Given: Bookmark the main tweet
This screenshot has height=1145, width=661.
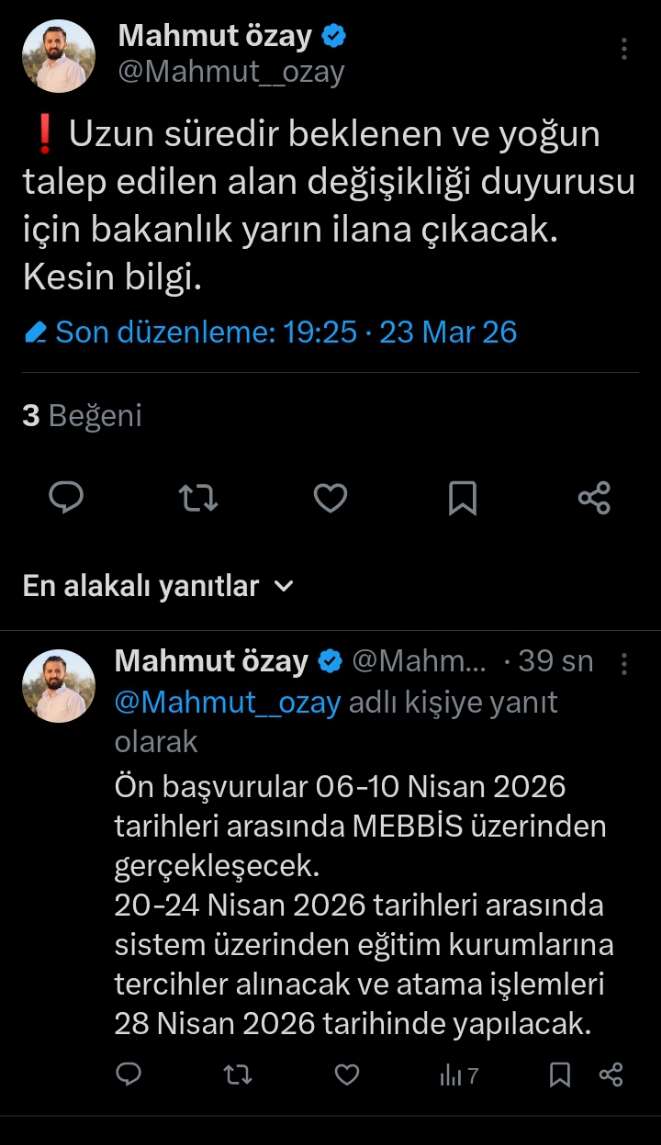Looking at the screenshot, I should coord(462,497).
